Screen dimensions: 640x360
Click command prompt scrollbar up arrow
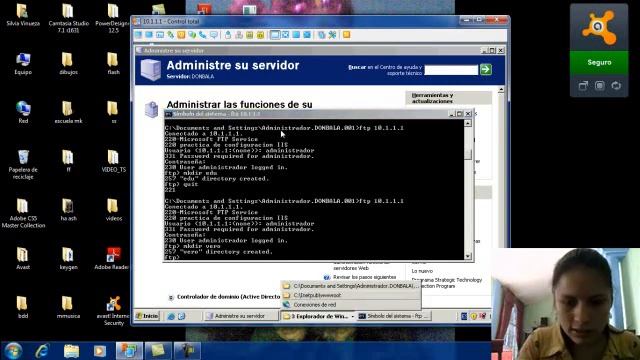pyautogui.click(x=468, y=123)
